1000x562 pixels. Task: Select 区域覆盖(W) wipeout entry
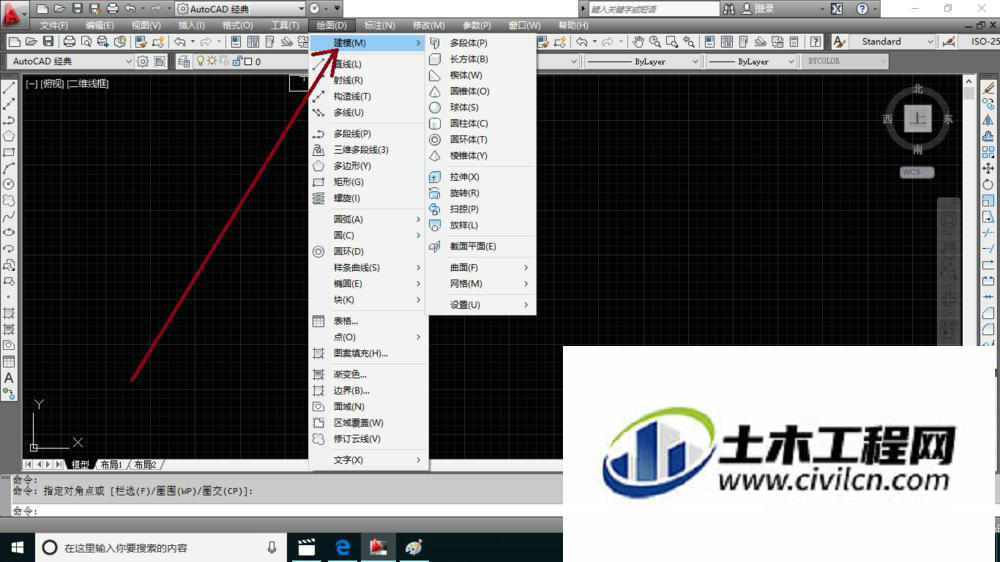coord(368,423)
